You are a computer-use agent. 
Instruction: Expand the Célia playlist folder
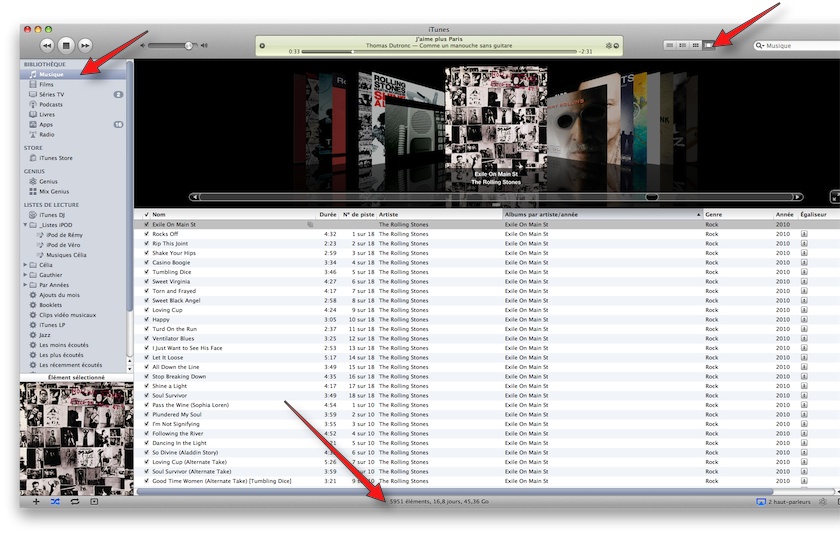25,265
